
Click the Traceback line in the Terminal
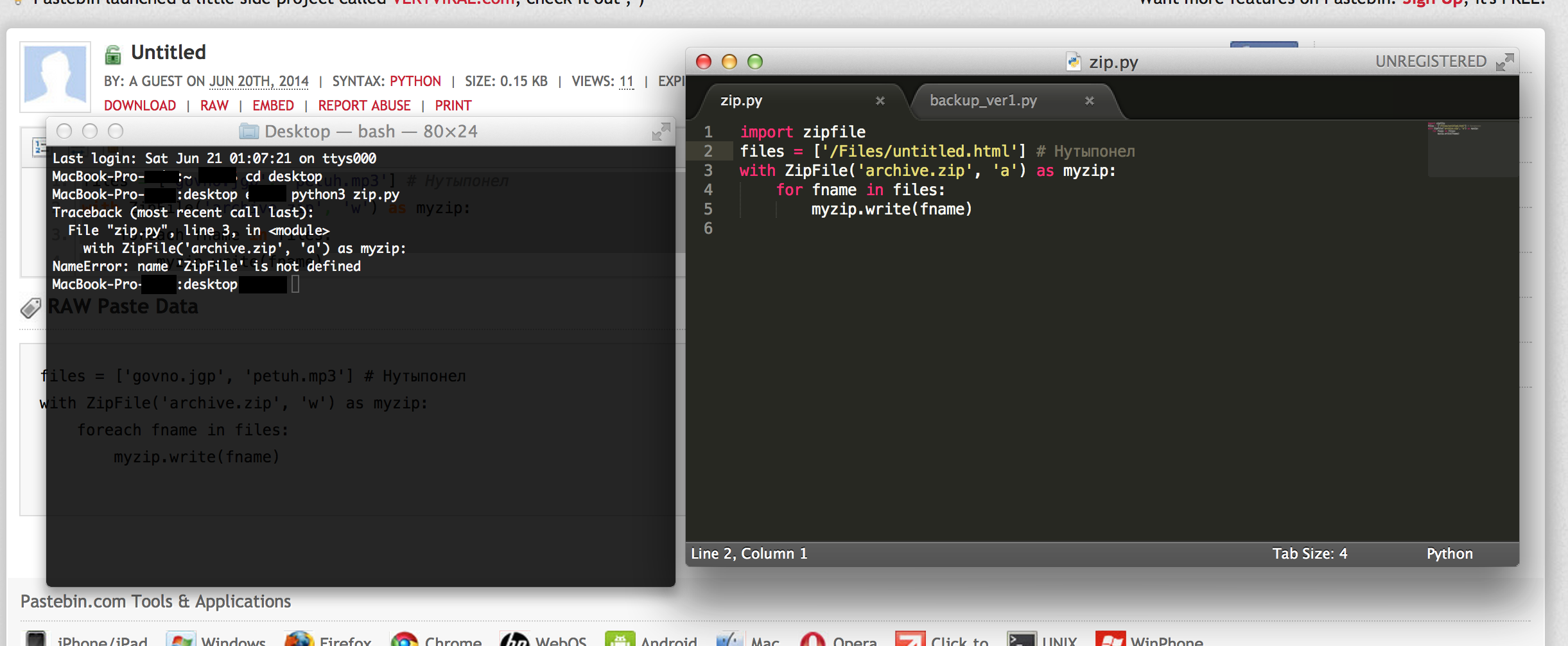pos(183,213)
